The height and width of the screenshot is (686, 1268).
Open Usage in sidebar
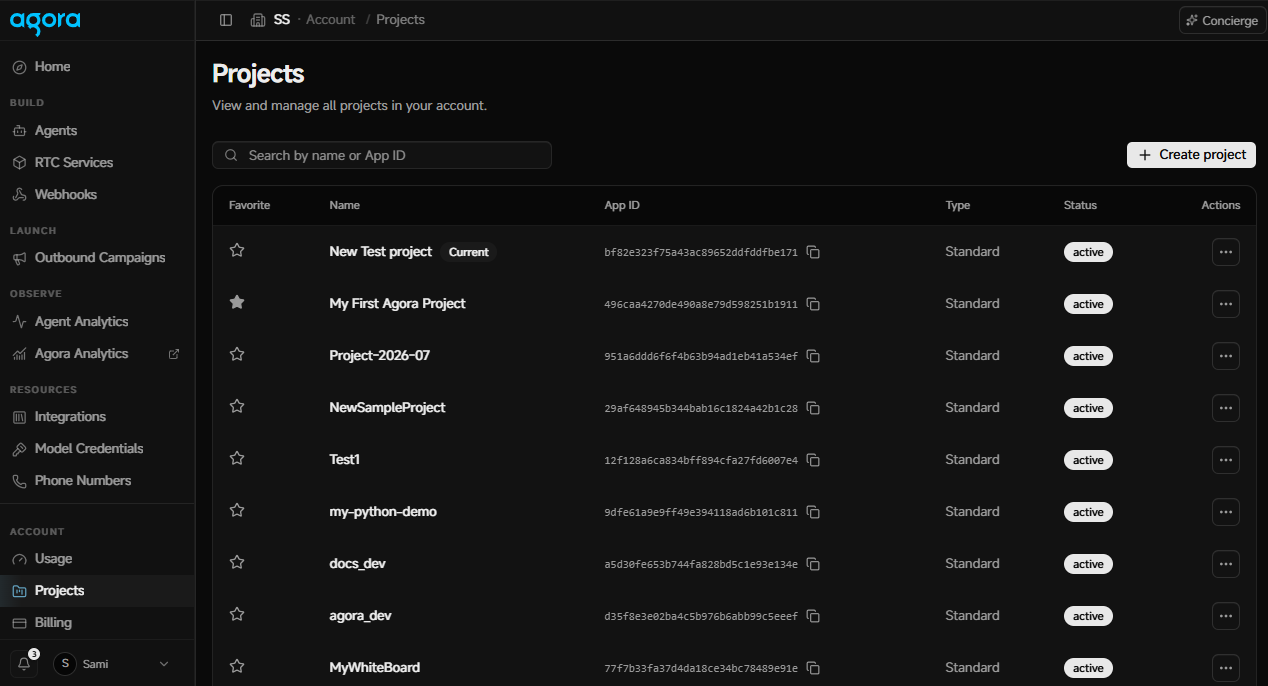point(97,559)
